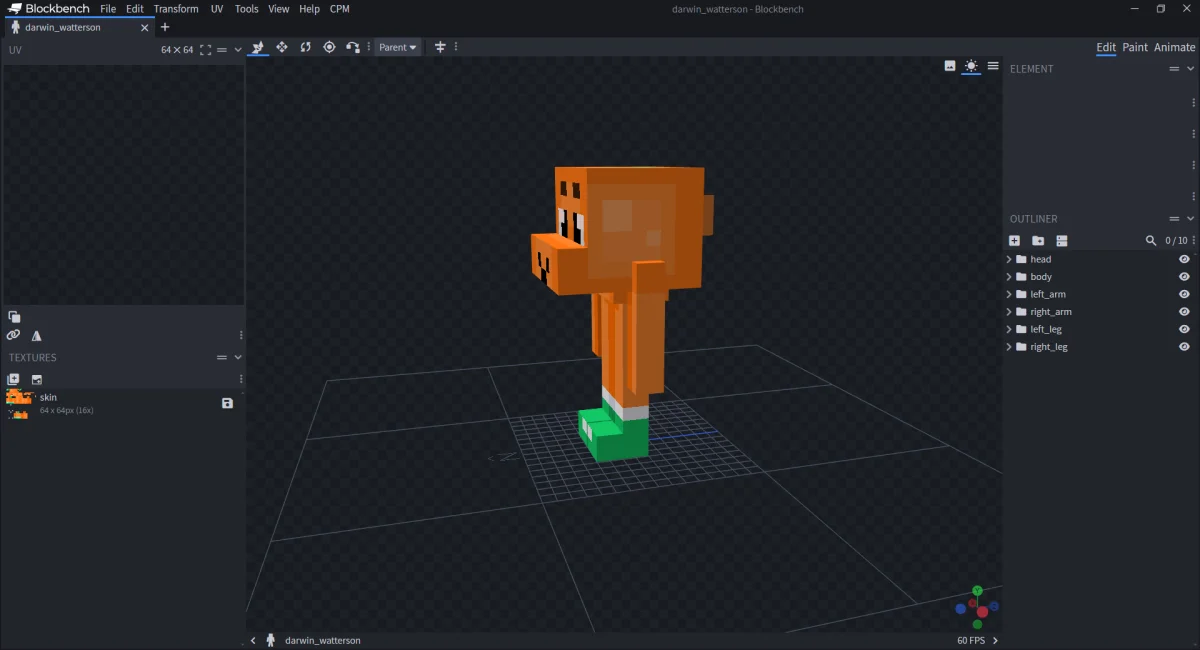The width and height of the screenshot is (1200, 650).
Task: Select the Vertex Snap tool
Action: [353, 47]
